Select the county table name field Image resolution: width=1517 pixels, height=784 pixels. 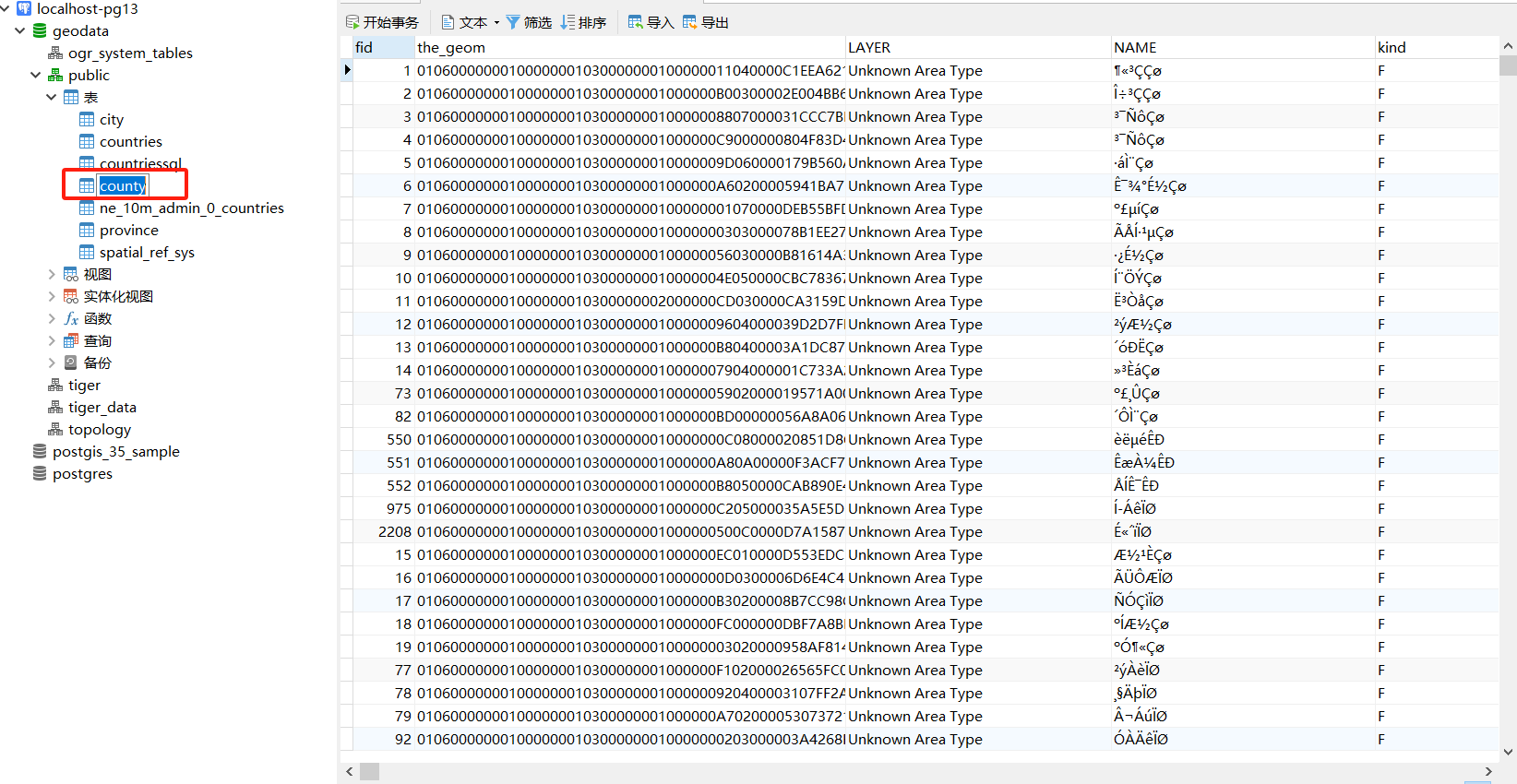(123, 185)
